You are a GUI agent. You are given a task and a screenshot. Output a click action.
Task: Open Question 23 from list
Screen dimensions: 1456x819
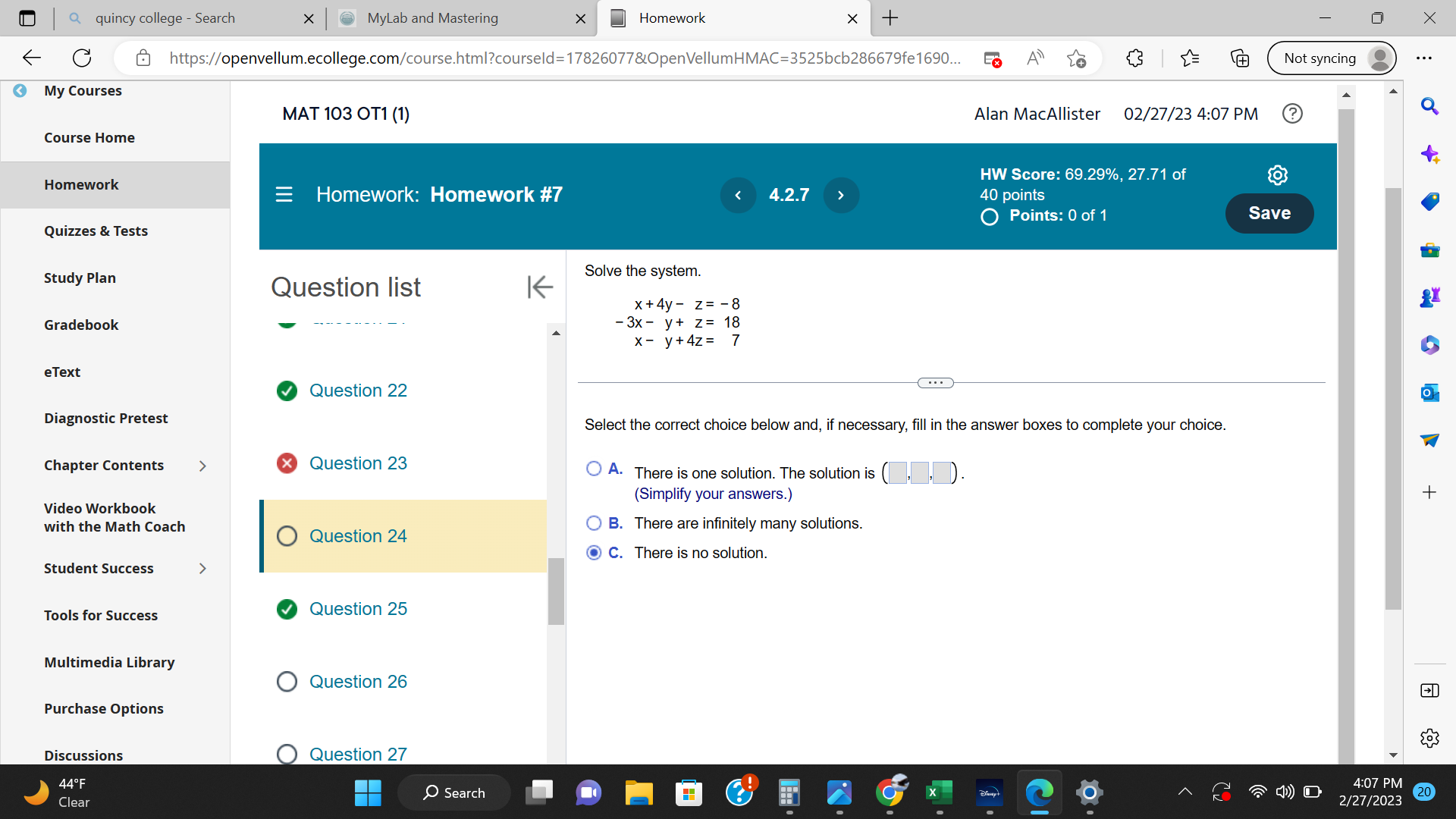point(358,463)
